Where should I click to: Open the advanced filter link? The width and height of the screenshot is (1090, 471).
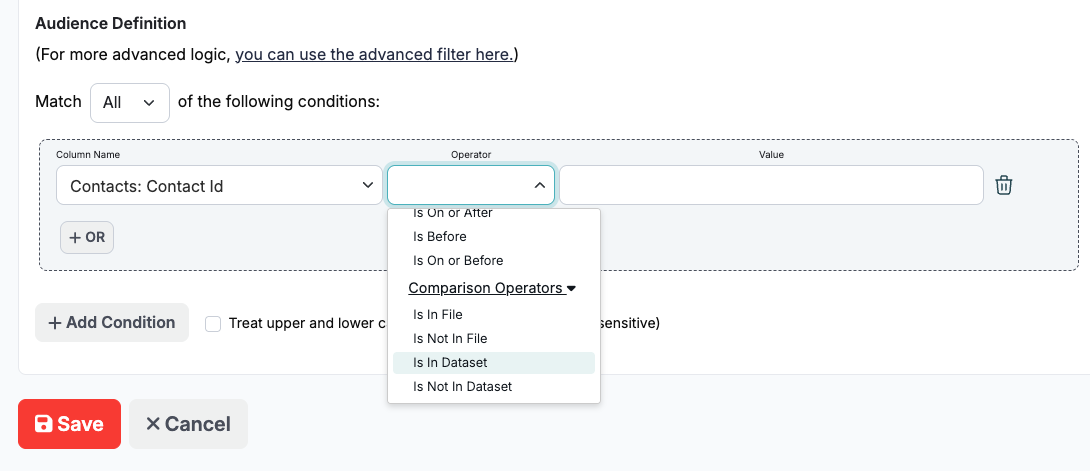373,54
